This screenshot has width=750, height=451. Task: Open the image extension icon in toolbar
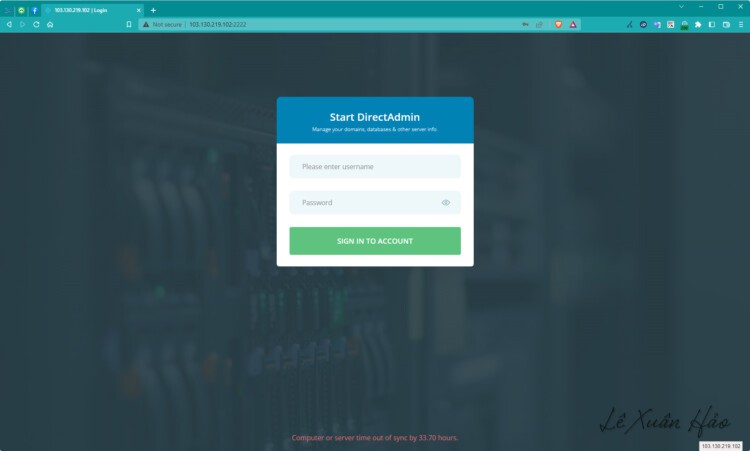[671, 24]
